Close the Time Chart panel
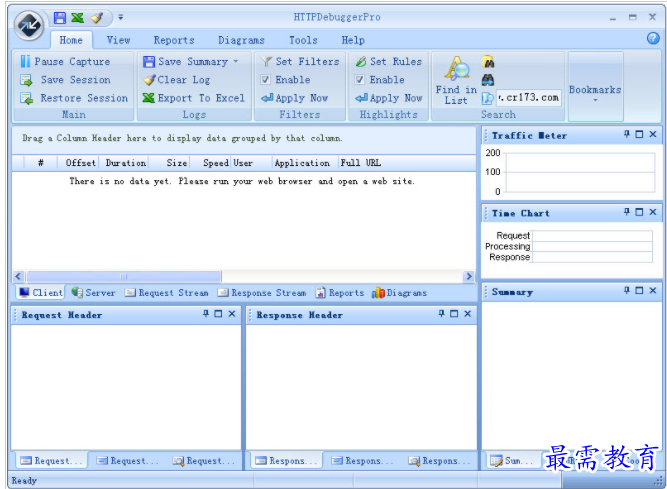The width and height of the screenshot is (667, 489). (653, 212)
